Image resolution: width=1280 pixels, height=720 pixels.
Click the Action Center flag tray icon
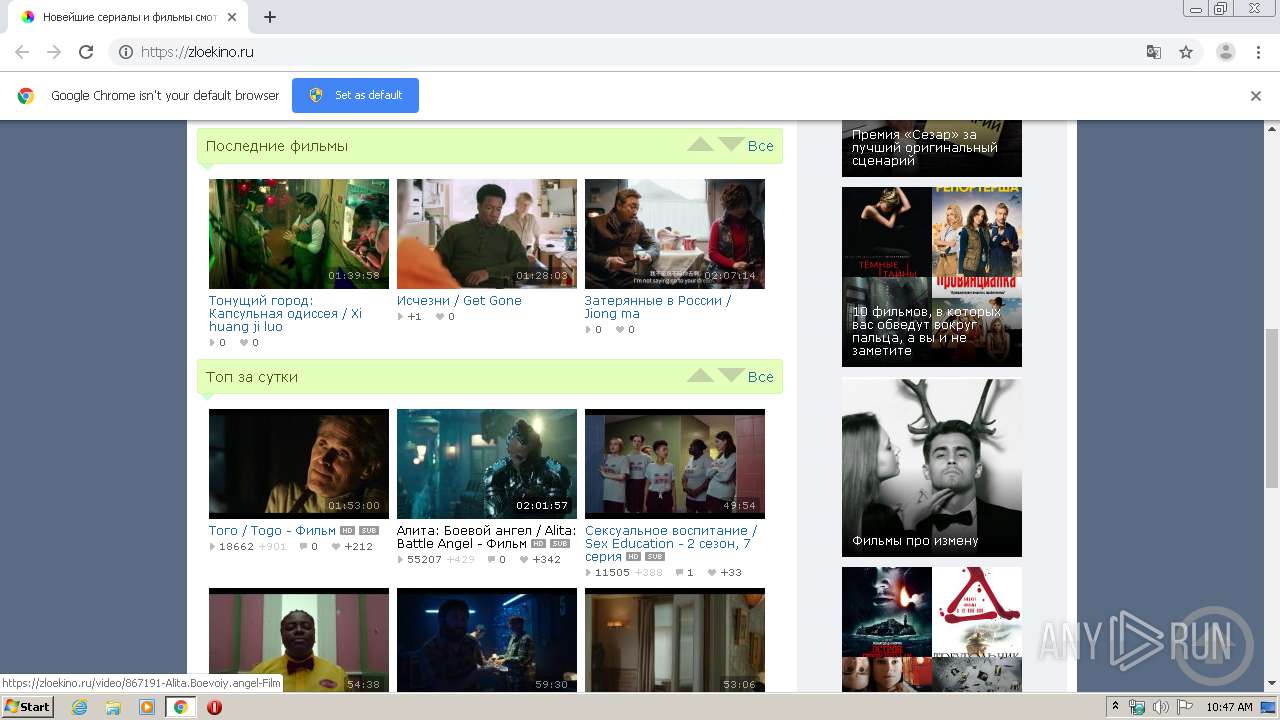point(1184,707)
